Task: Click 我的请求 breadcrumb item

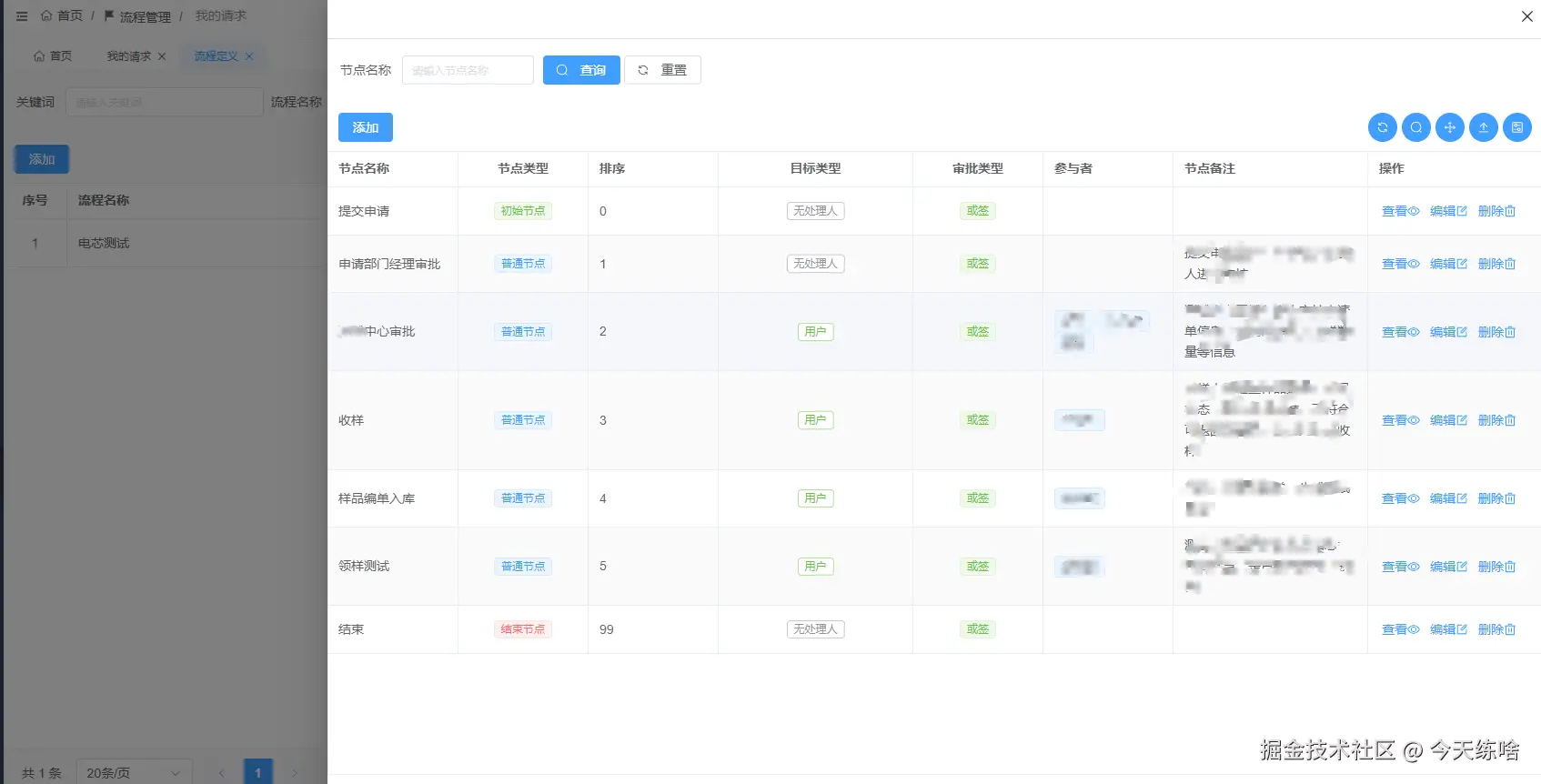Action: tap(220, 16)
